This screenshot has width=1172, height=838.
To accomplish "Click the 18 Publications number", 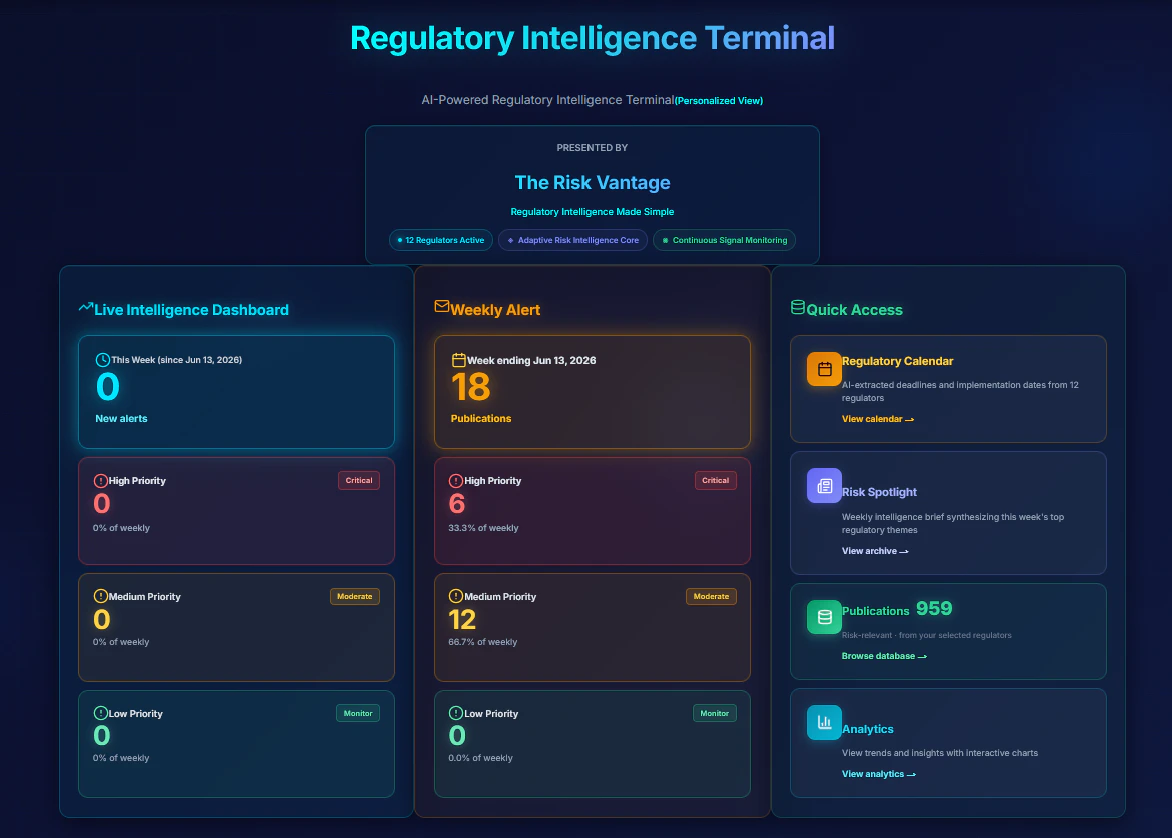I will coord(471,387).
